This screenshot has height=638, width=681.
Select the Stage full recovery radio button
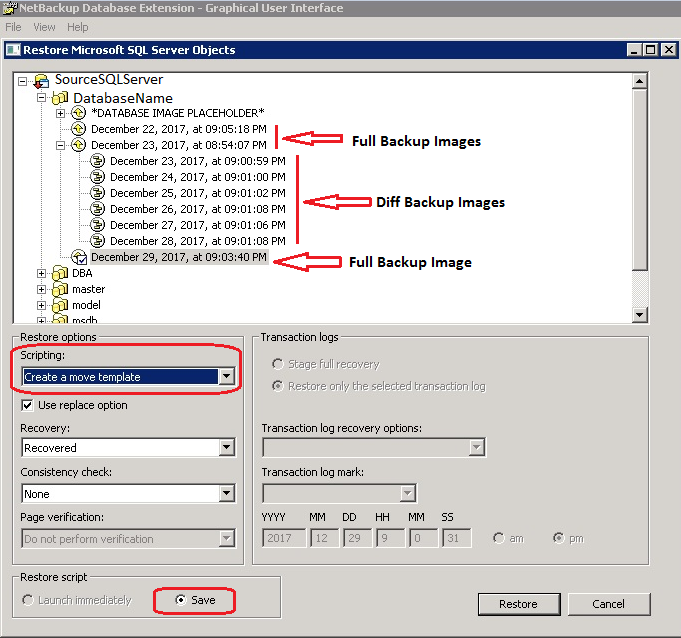278,364
